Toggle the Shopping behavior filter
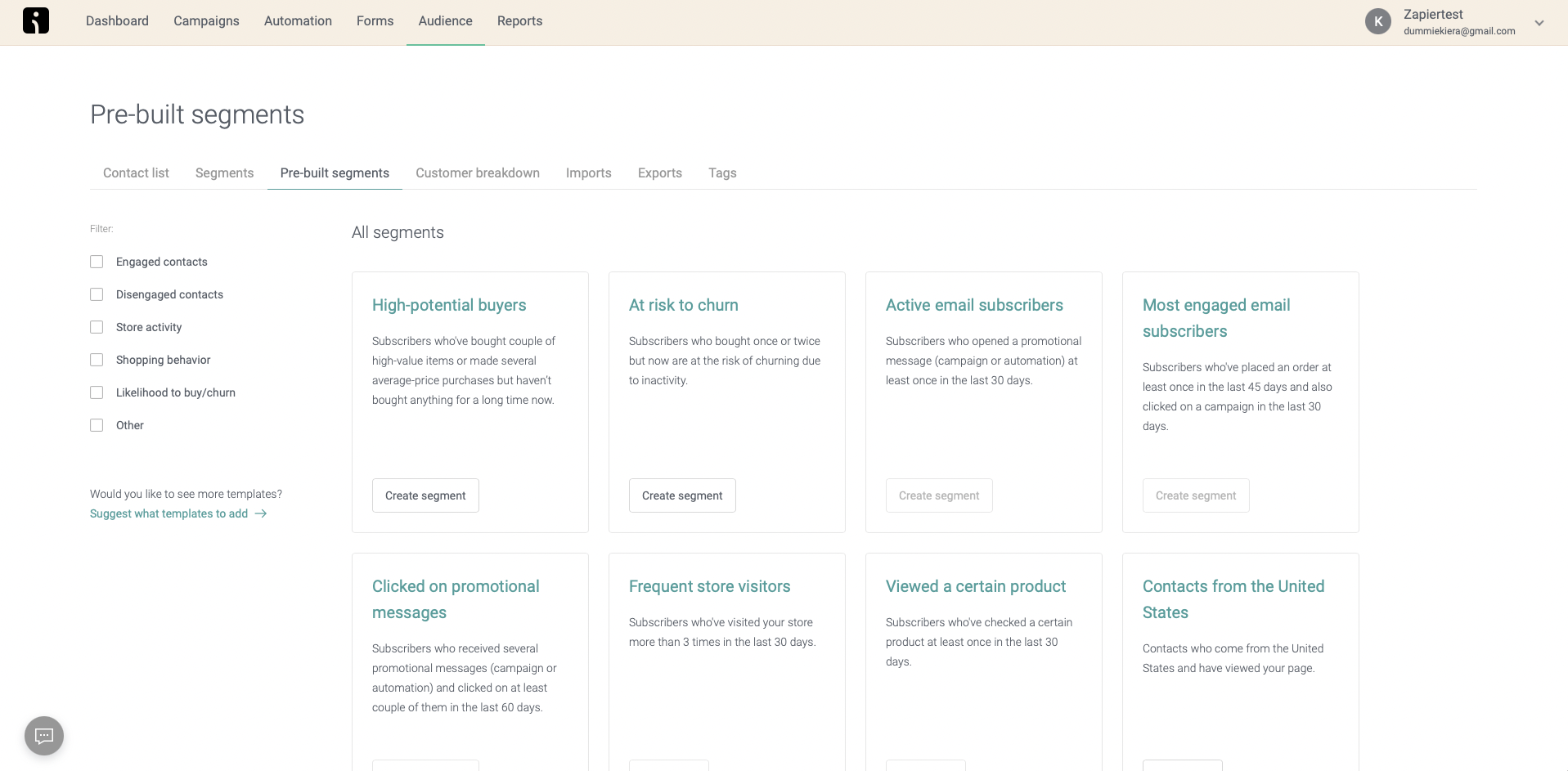 tap(97, 360)
